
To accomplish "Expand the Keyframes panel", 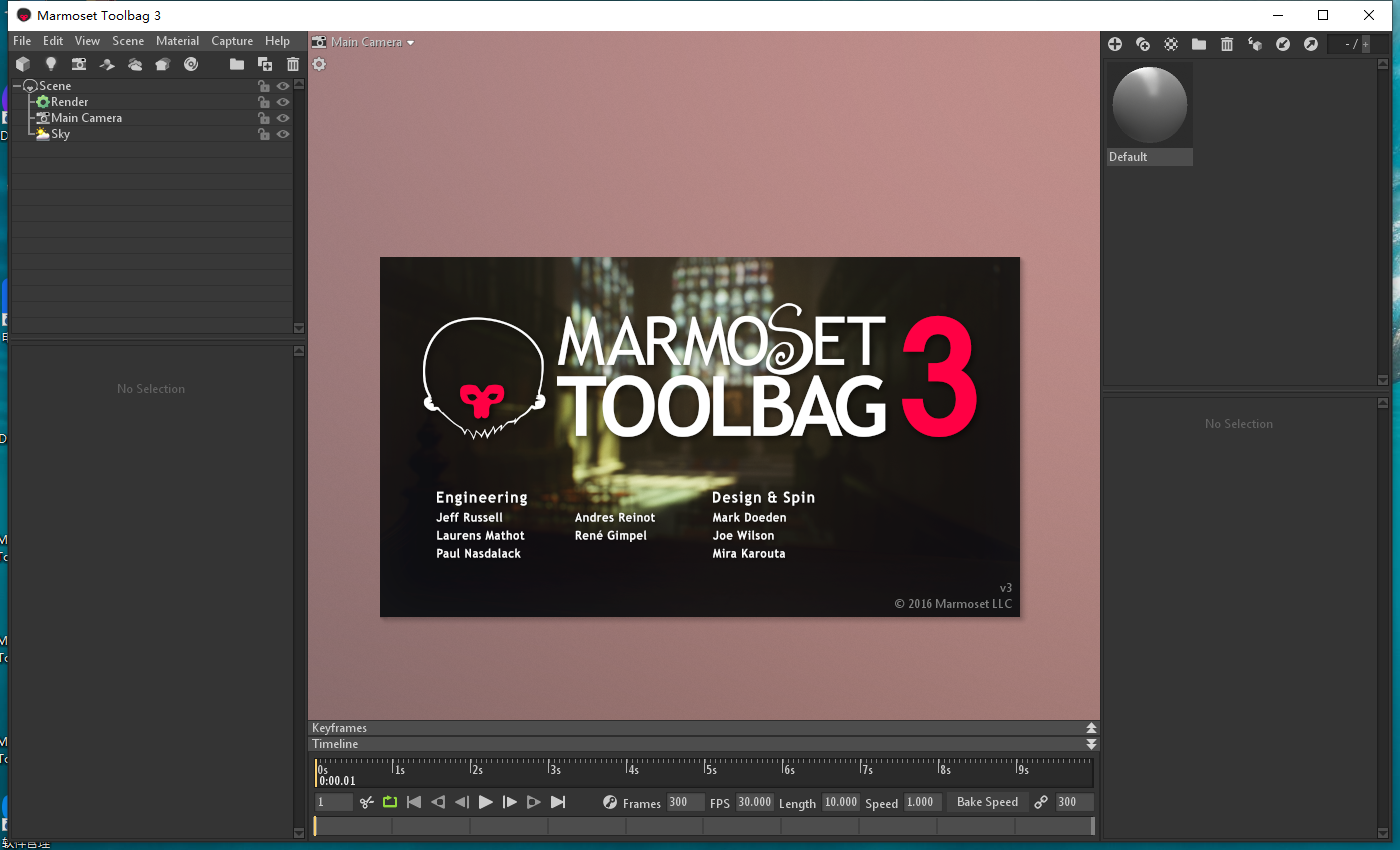I will click(1091, 728).
